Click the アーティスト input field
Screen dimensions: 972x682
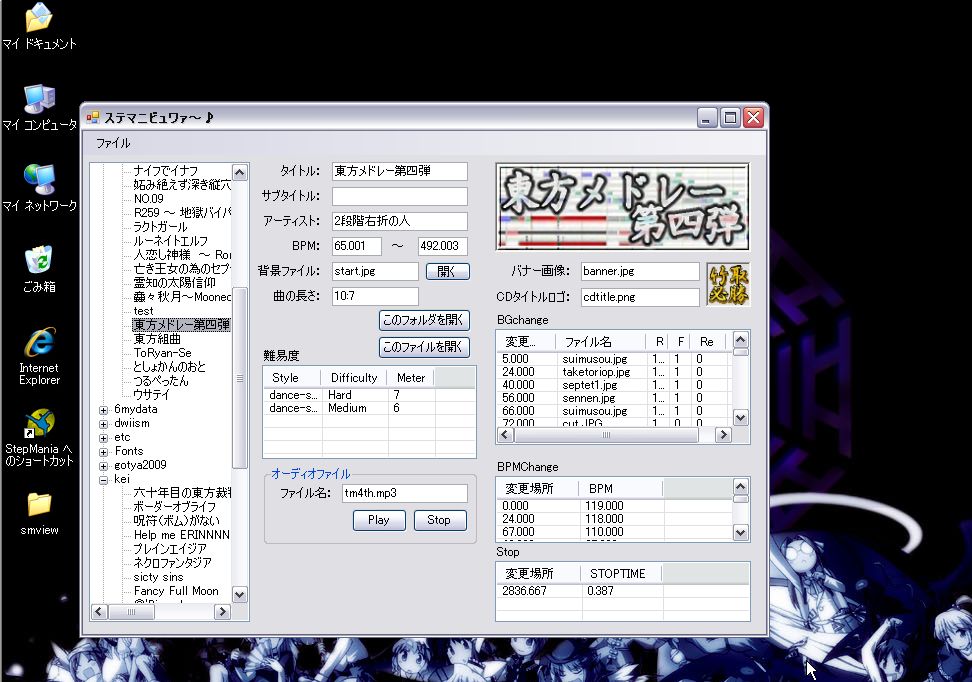click(399, 221)
